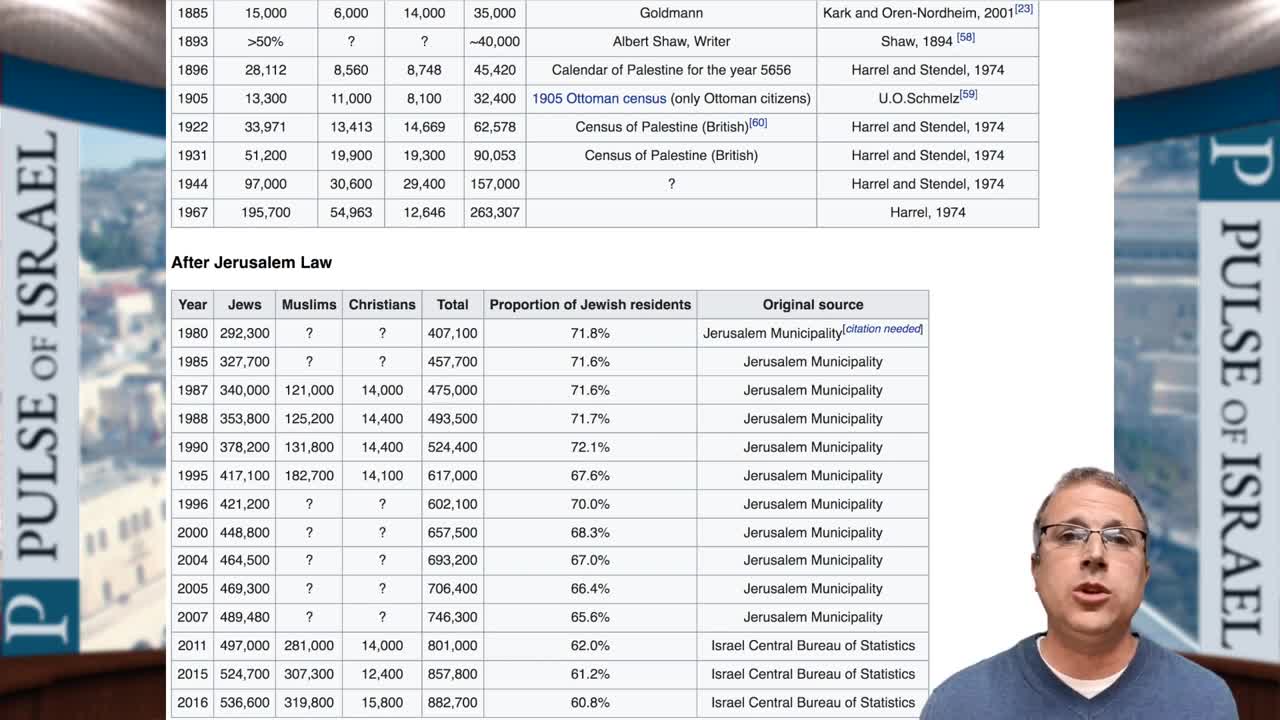Select the Total column header
This screenshot has height=720, width=1280.
click(452, 305)
